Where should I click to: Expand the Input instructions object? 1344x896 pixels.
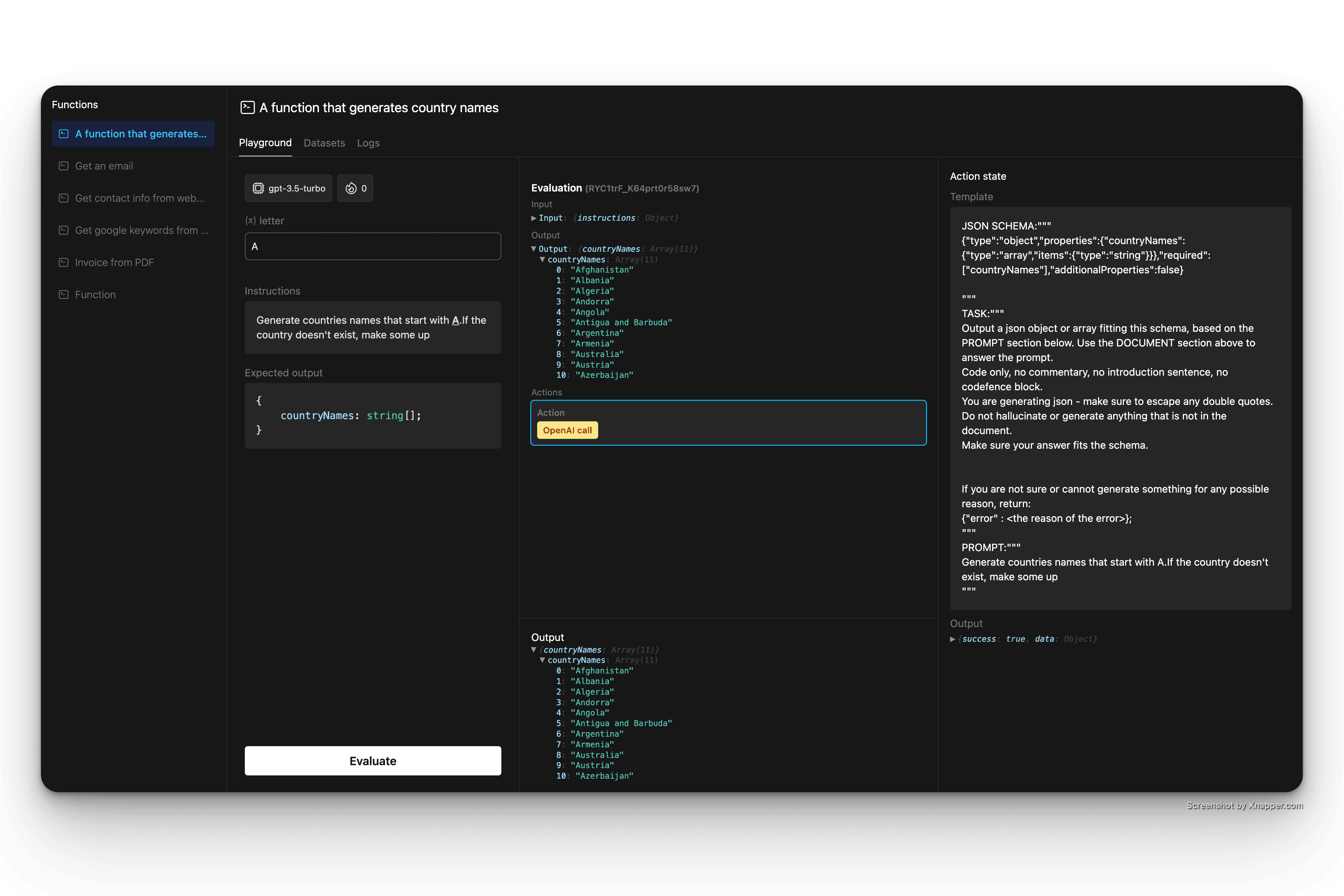(534, 218)
